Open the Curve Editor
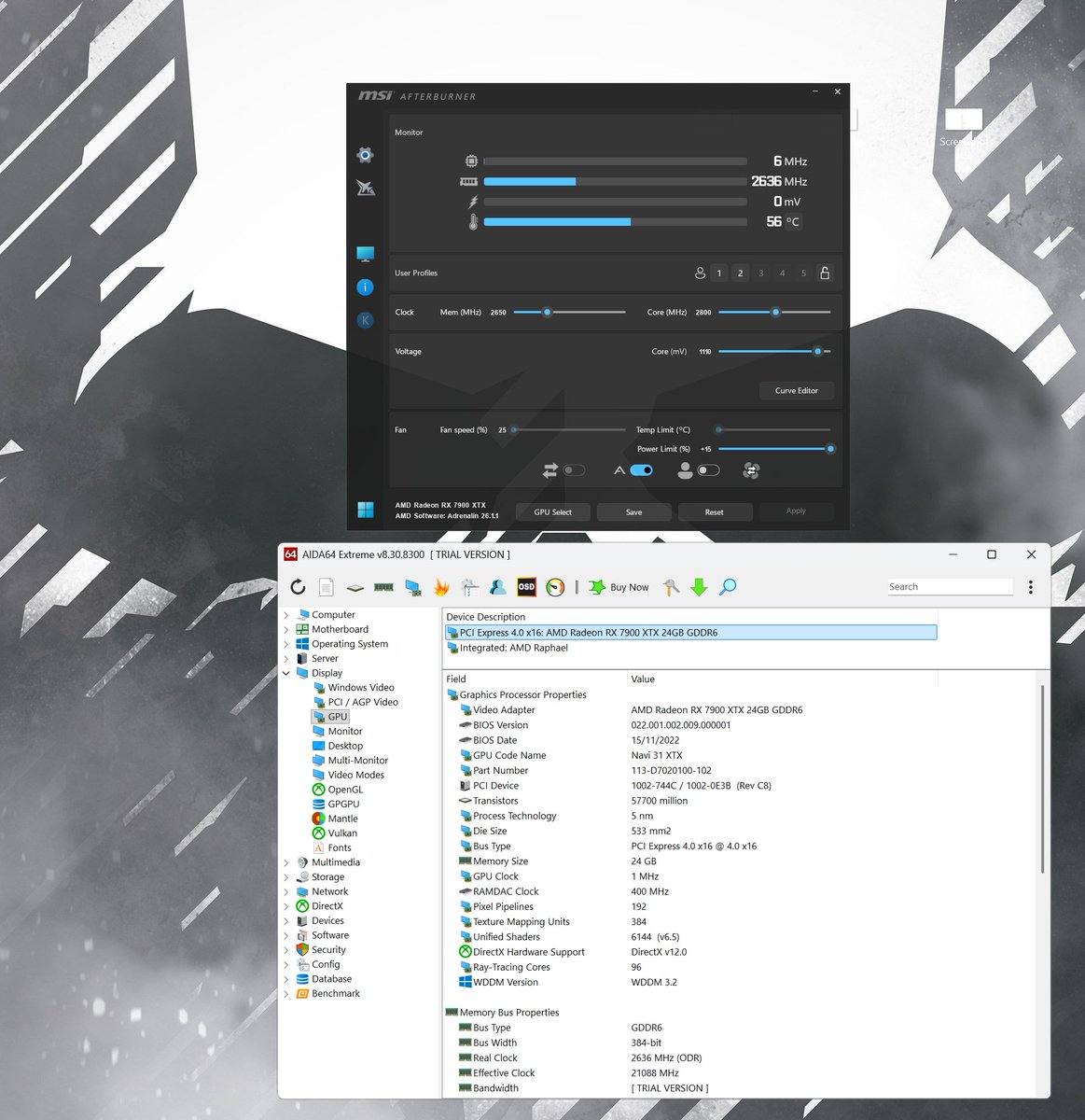Image resolution: width=1085 pixels, height=1120 pixels. tap(796, 390)
